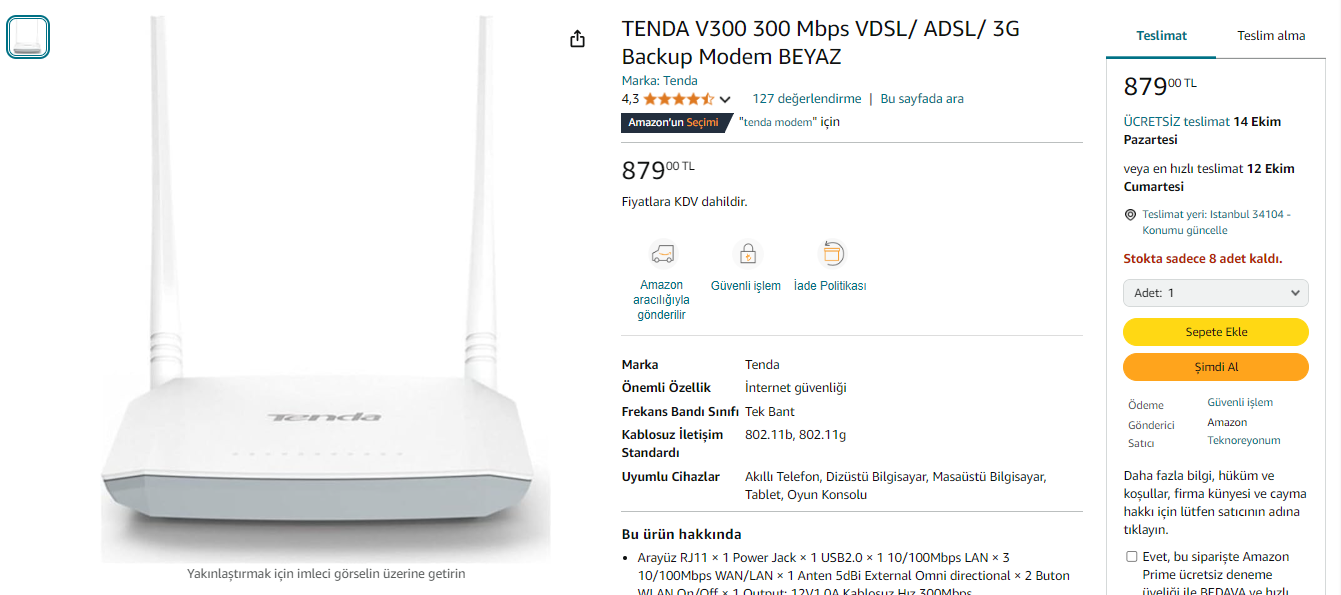Switch to the Teslim alma tab
The width and height of the screenshot is (1341, 595).
tap(1271, 36)
